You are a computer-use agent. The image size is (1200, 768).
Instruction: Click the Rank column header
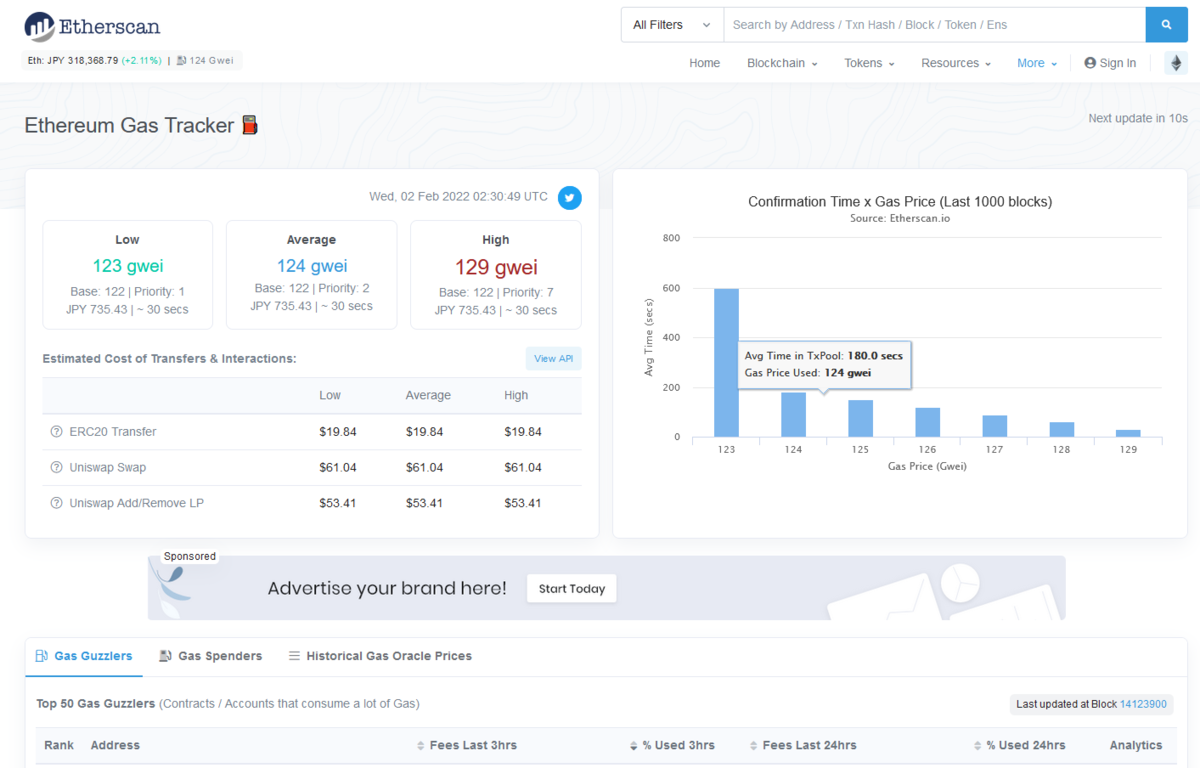59,746
